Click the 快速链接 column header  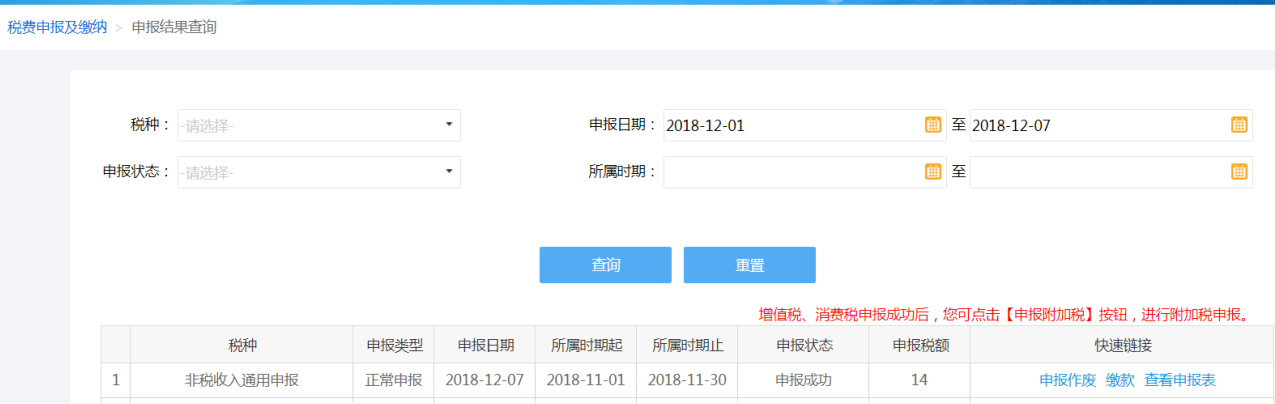[1122, 345]
